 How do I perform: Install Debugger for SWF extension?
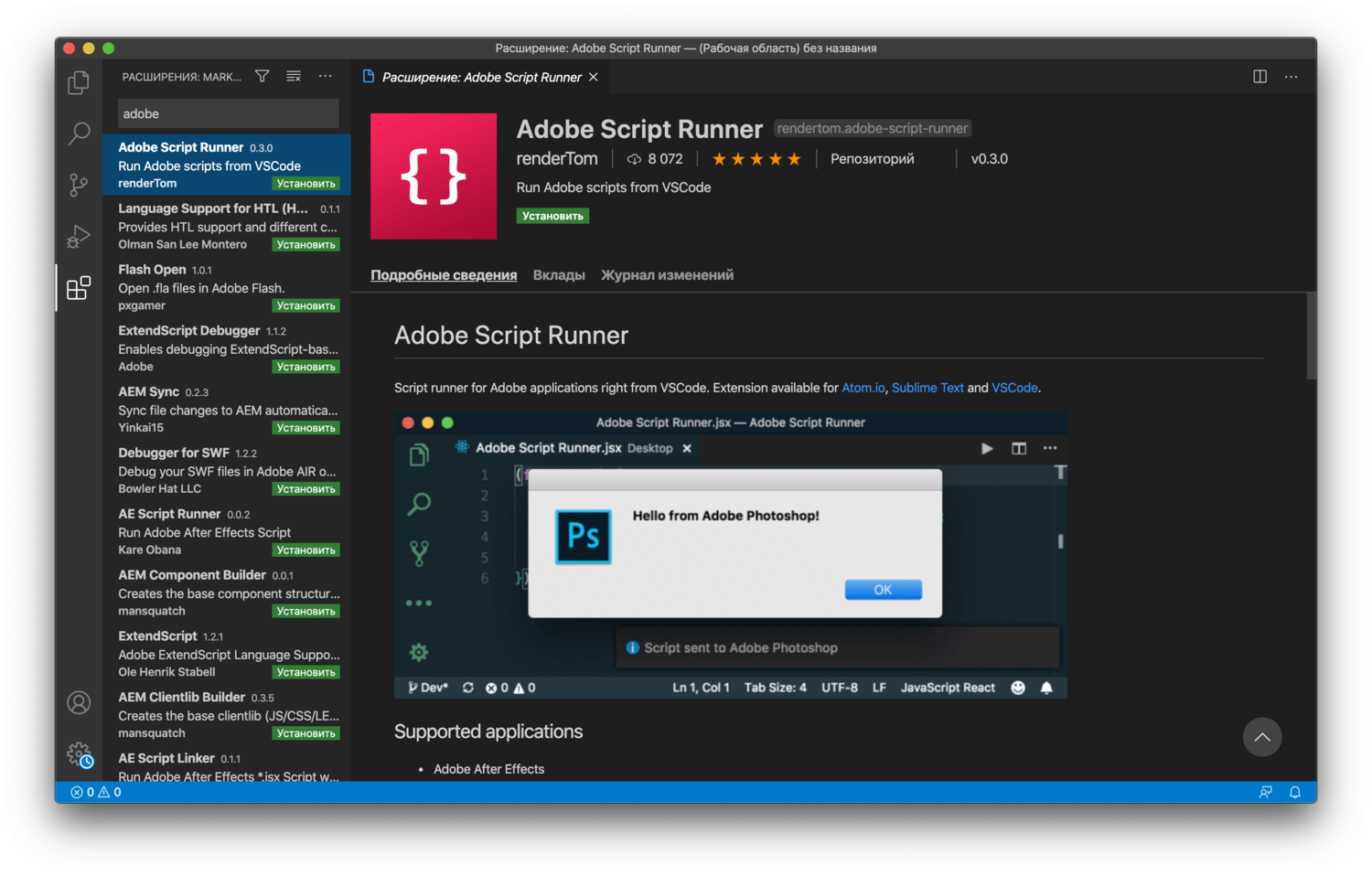[x=306, y=489]
